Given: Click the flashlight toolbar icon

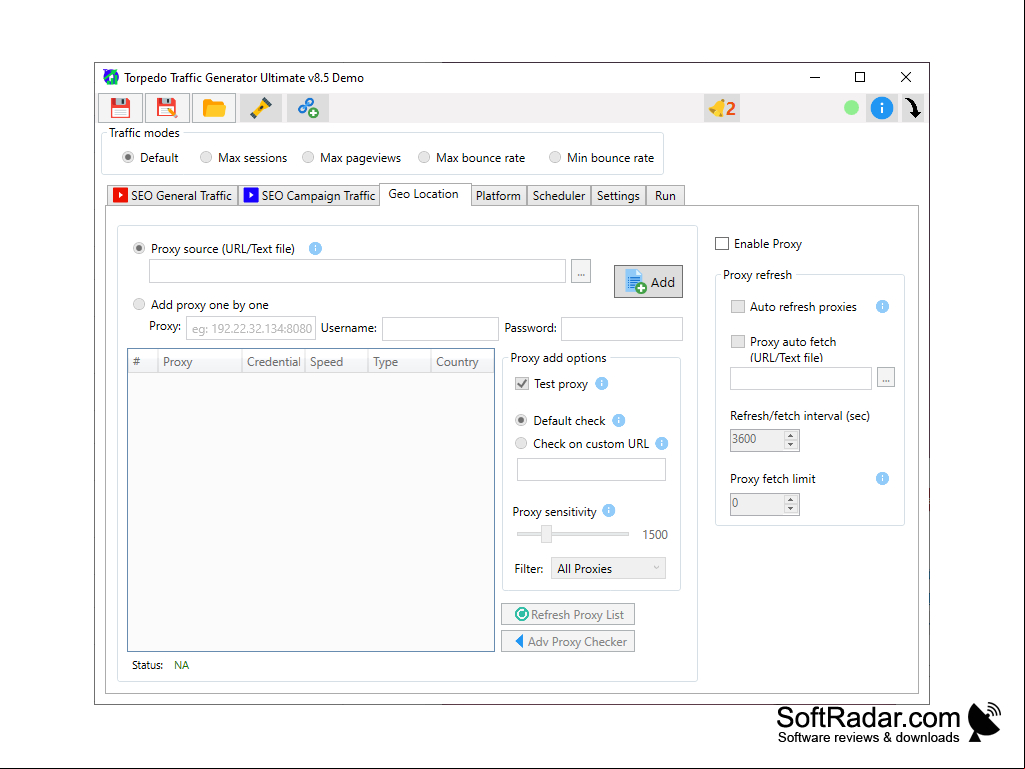Looking at the screenshot, I should pos(261,108).
